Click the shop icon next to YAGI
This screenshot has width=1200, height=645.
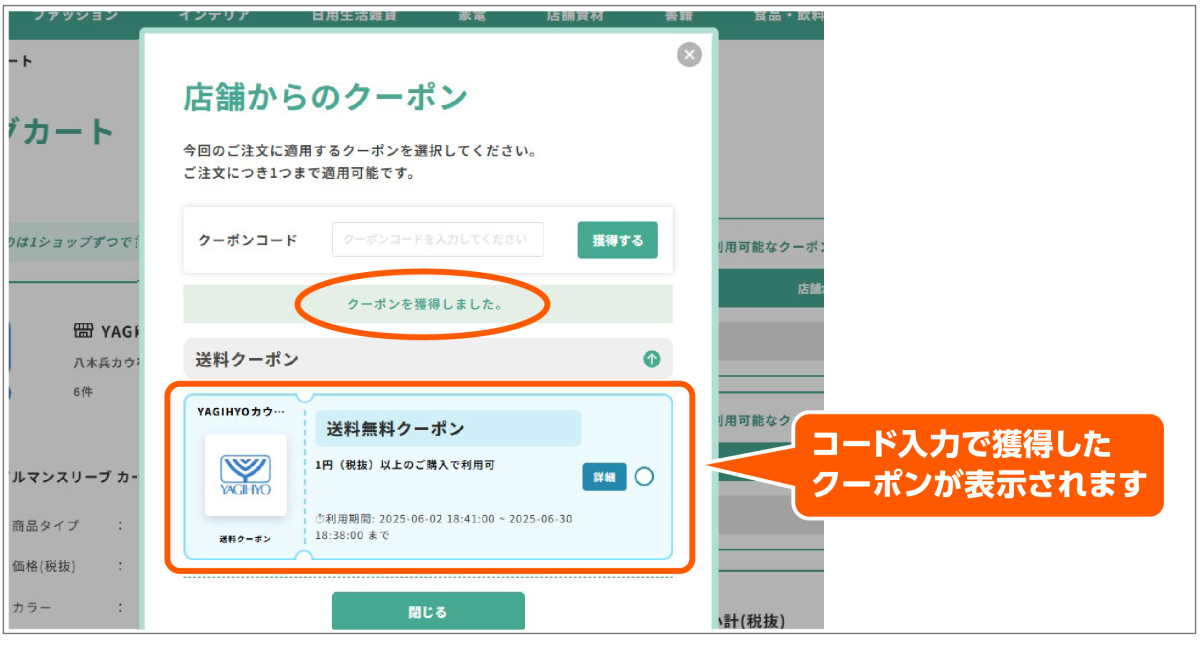pyautogui.click(x=84, y=331)
